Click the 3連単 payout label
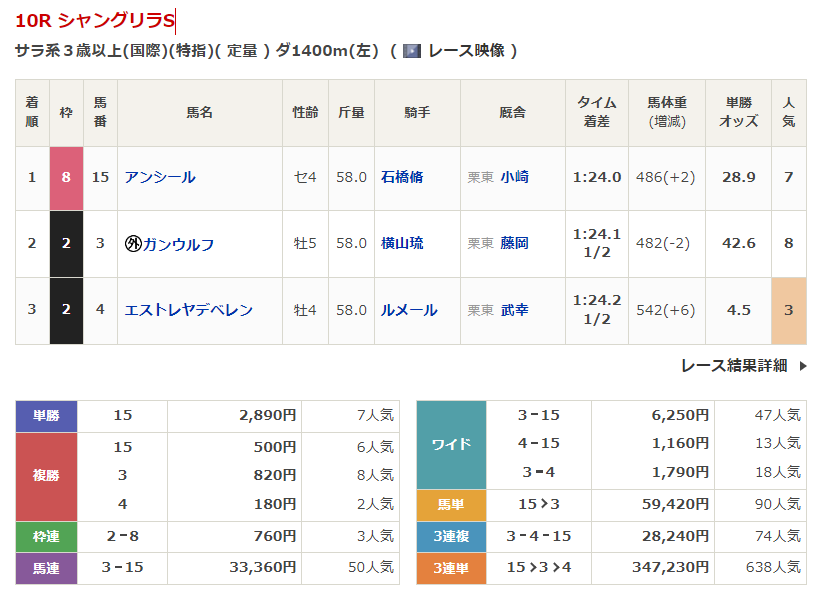Screen dimensions: 821x592 [451, 566]
